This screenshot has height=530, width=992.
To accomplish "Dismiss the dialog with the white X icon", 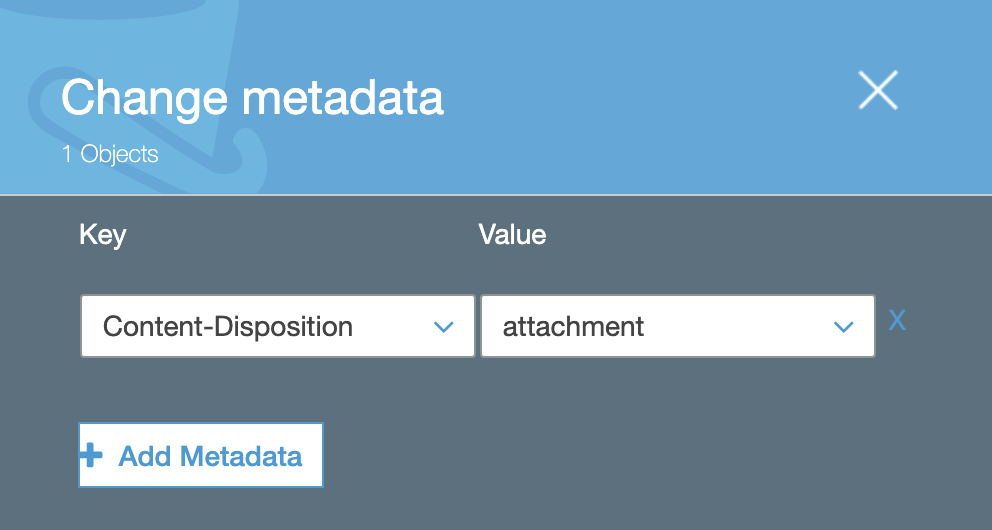I will (877, 90).
